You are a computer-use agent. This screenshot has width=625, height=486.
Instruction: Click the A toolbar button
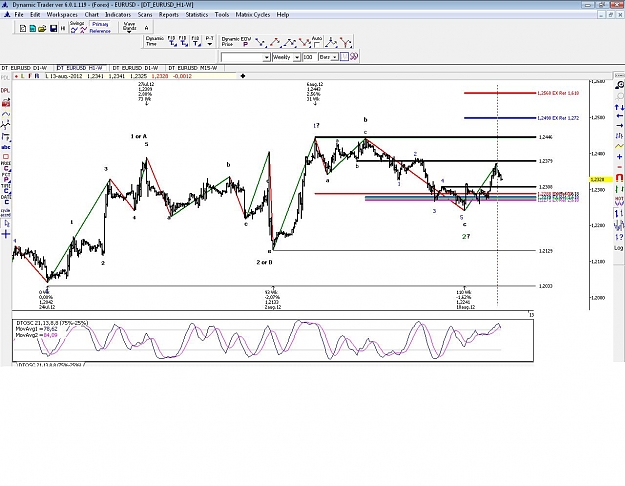[146, 28]
